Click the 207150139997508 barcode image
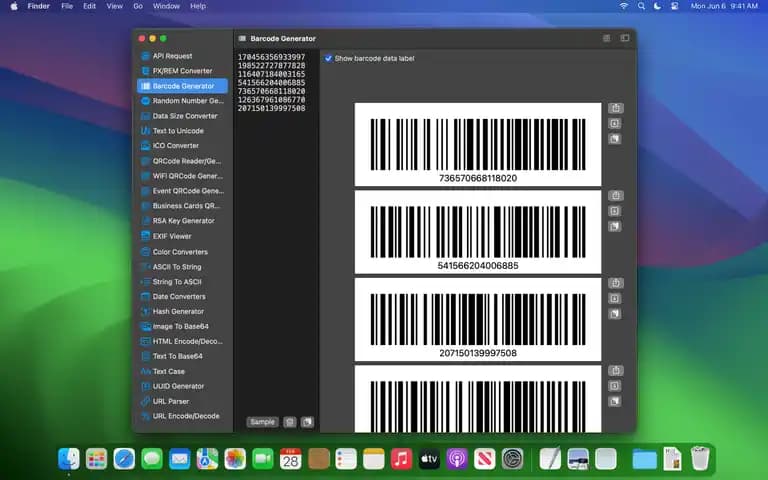Viewport: 768px width, 480px height. click(x=478, y=320)
